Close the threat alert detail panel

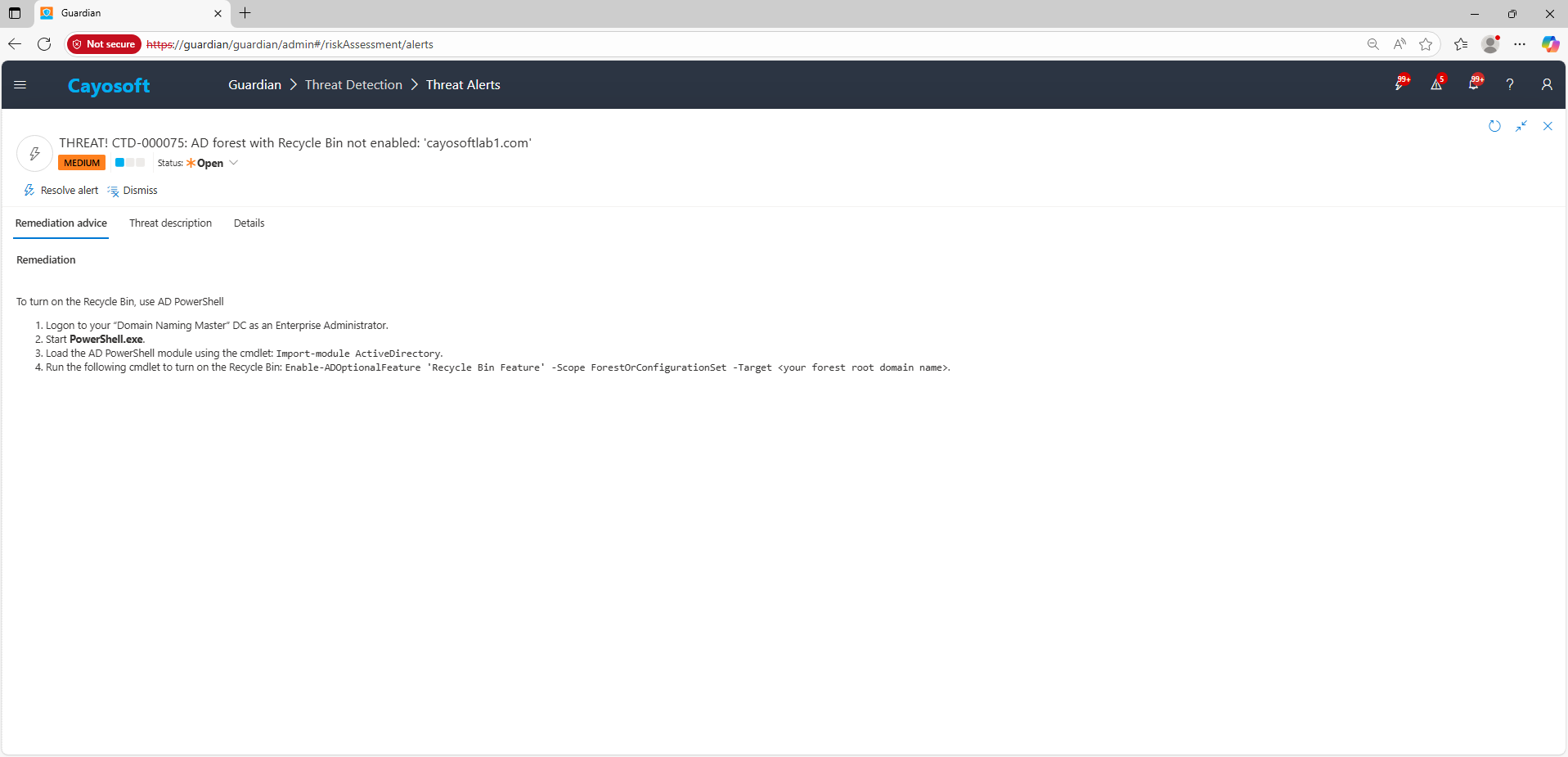tap(1548, 126)
